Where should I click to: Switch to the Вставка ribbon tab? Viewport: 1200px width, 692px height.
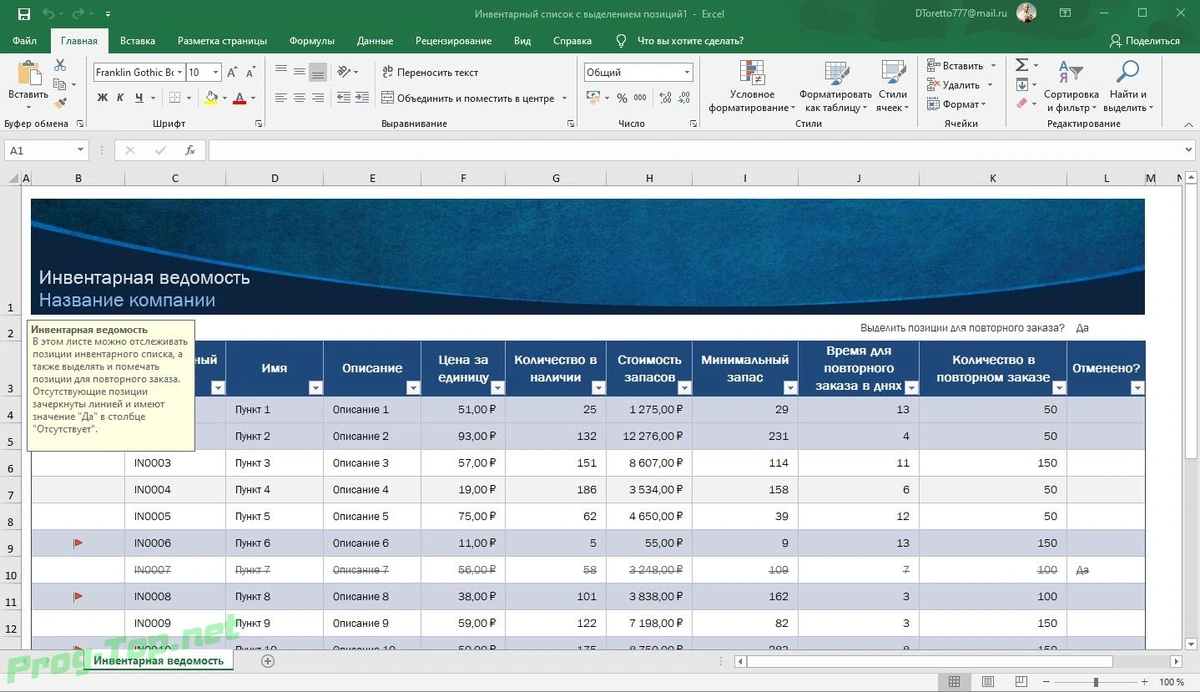point(137,41)
